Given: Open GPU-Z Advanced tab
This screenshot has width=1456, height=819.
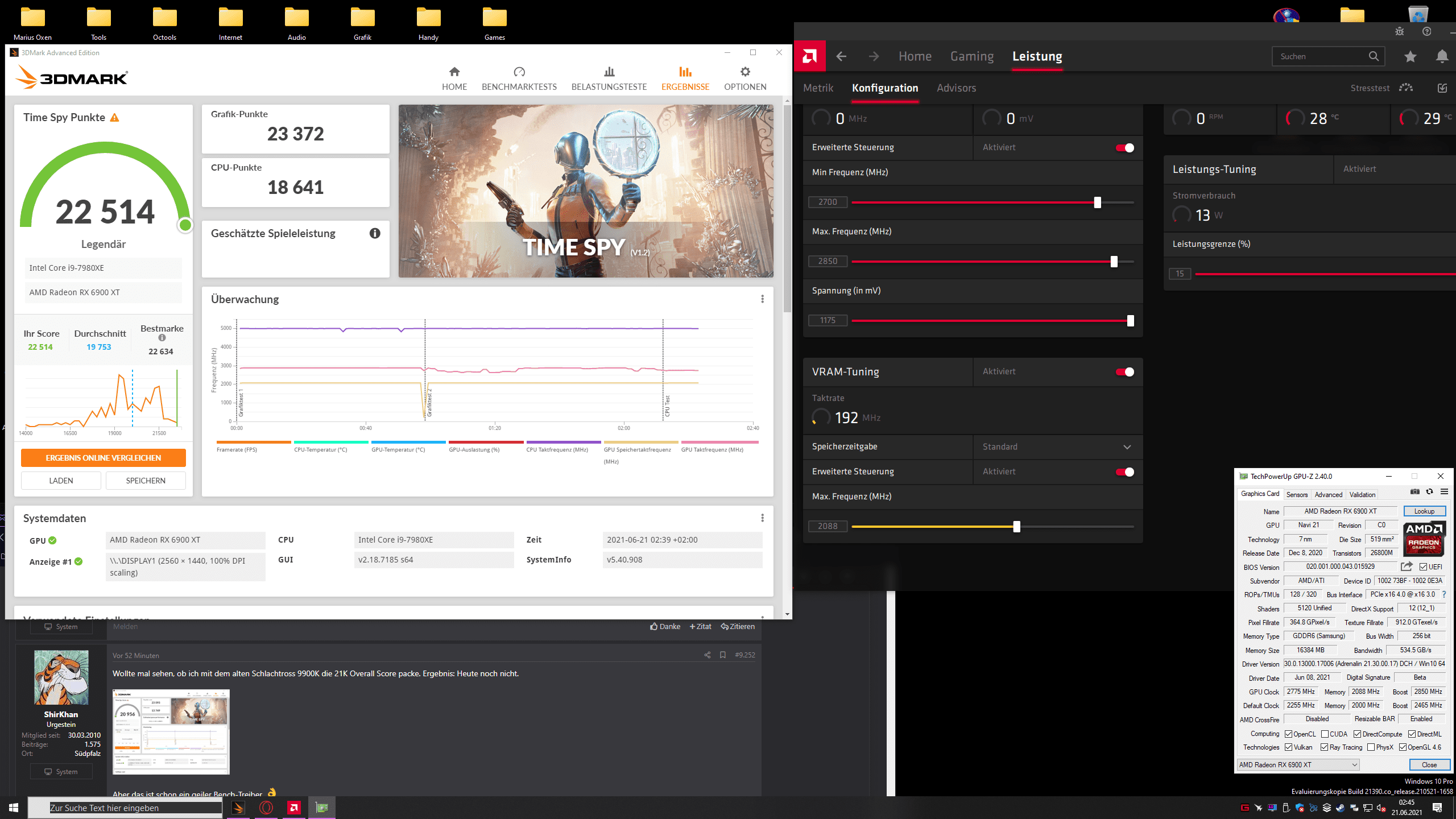Looking at the screenshot, I should 1328,495.
